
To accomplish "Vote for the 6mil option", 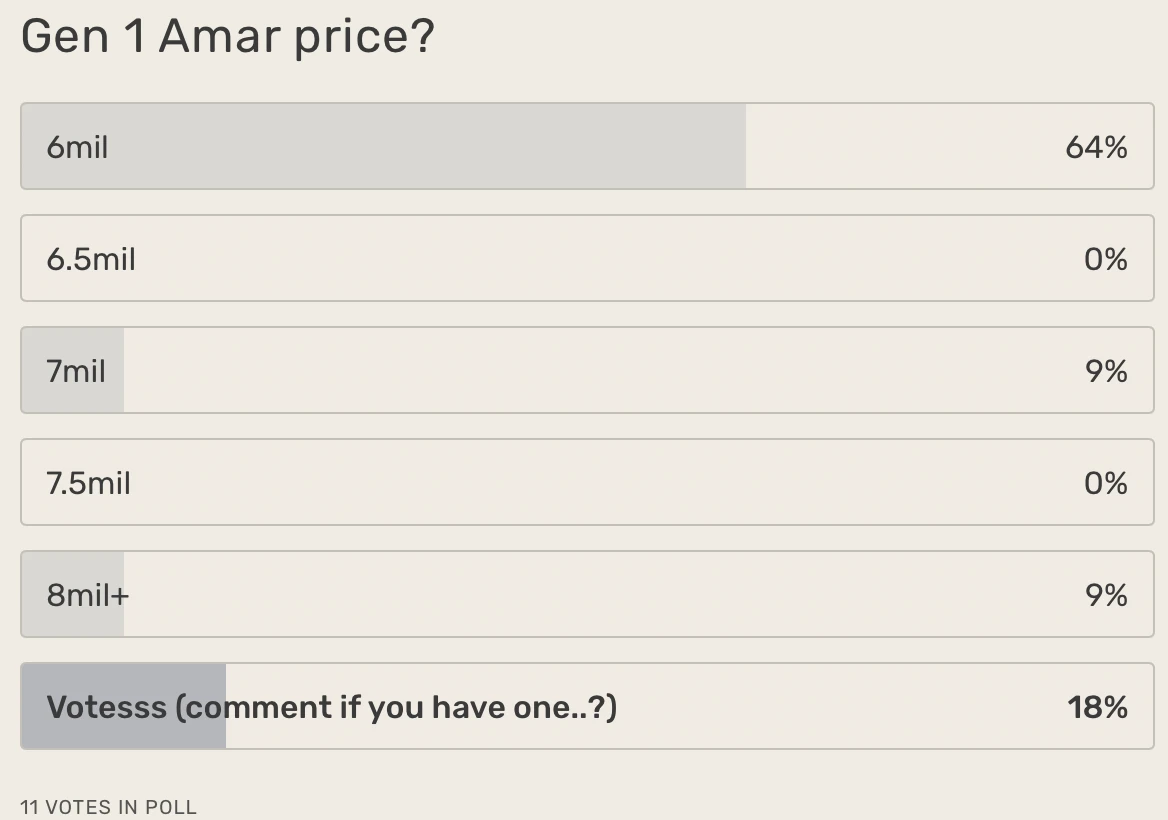I will 584,146.
